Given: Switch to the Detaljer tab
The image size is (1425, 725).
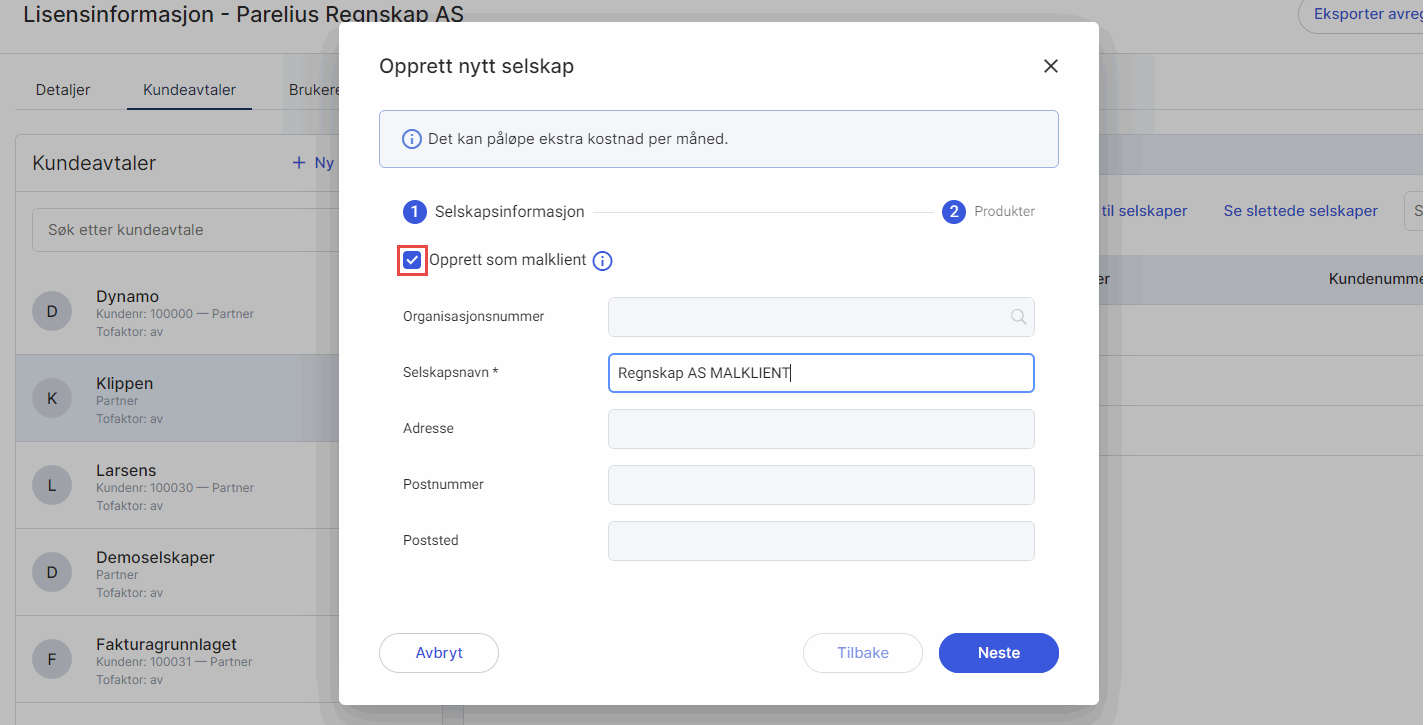Looking at the screenshot, I should click(x=63, y=90).
